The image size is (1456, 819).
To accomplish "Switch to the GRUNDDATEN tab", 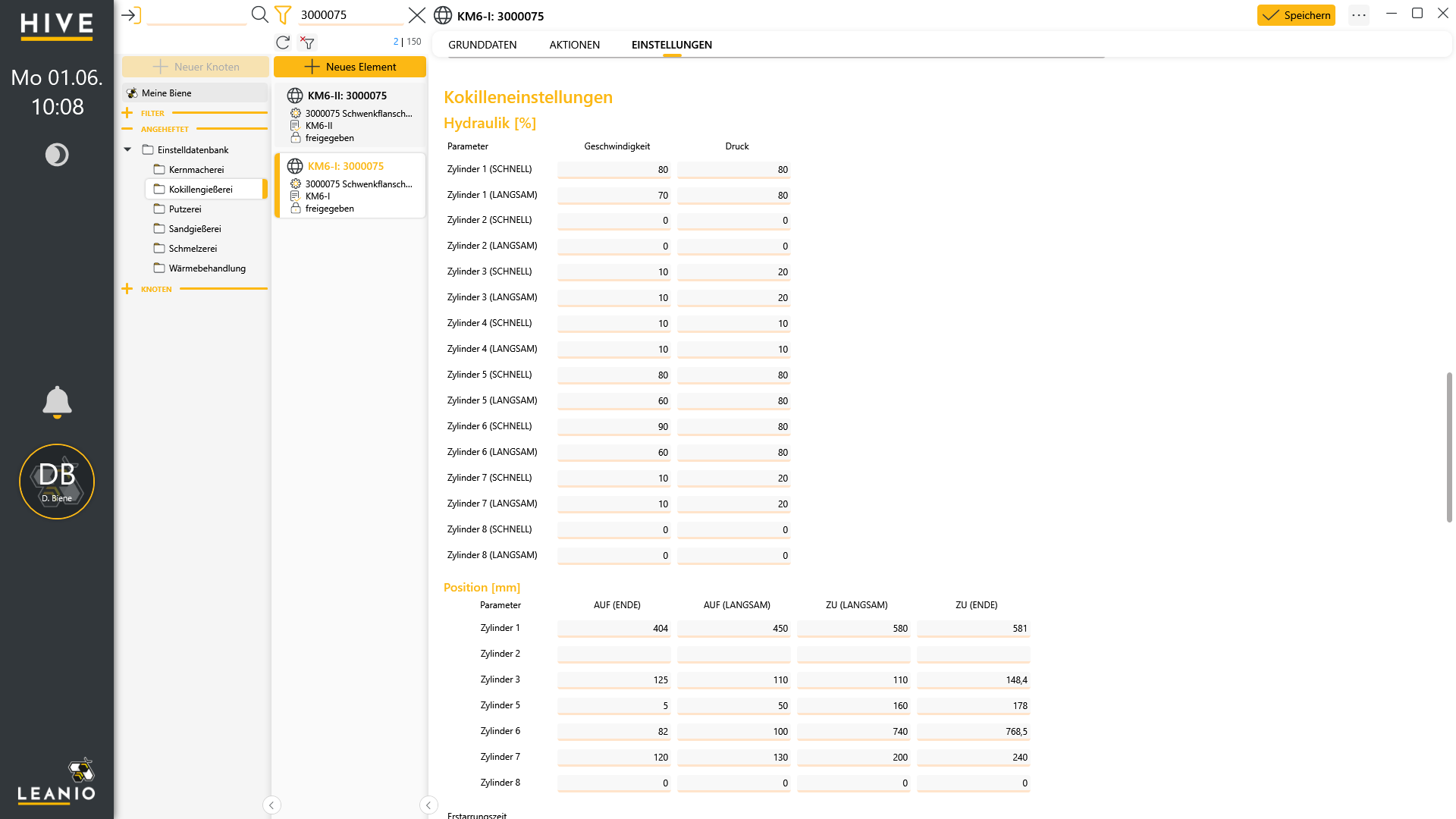I will [x=482, y=45].
